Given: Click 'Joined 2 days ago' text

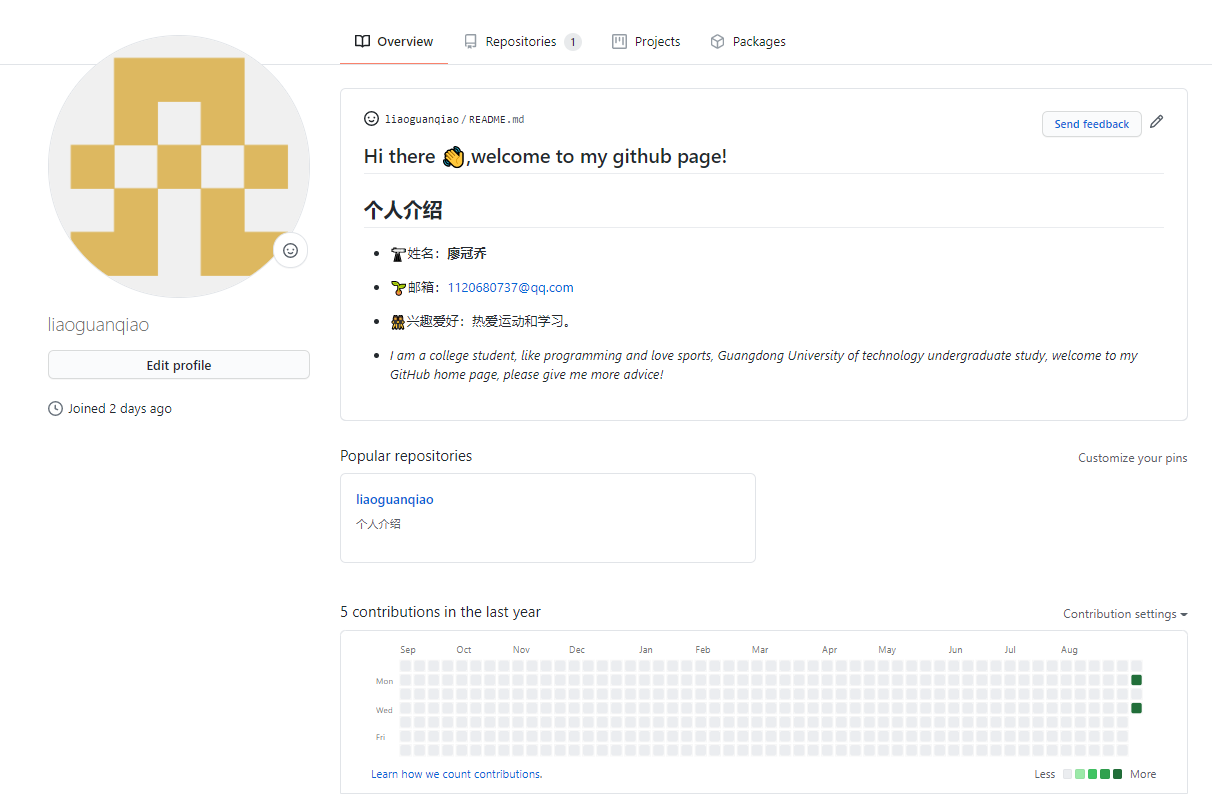Looking at the screenshot, I should (x=120, y=408).
